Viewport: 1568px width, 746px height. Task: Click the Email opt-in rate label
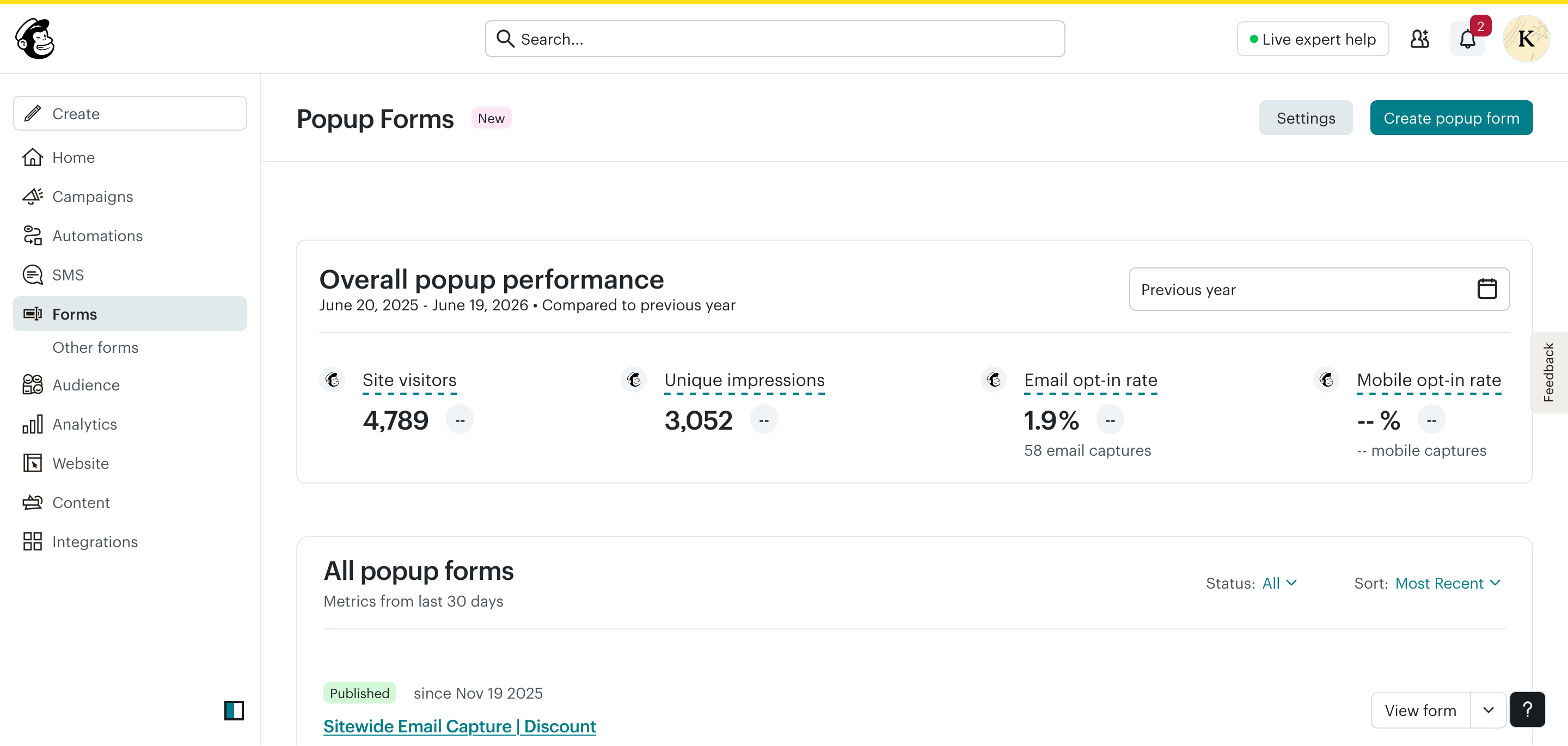tap(1090, 380)
